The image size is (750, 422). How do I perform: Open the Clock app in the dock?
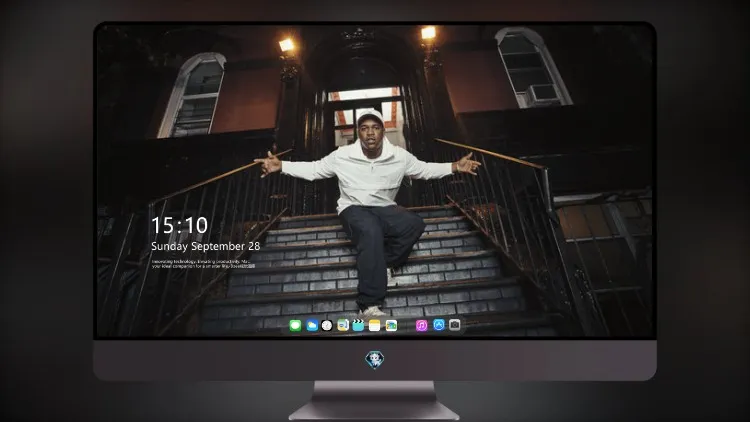pos(327,326)
